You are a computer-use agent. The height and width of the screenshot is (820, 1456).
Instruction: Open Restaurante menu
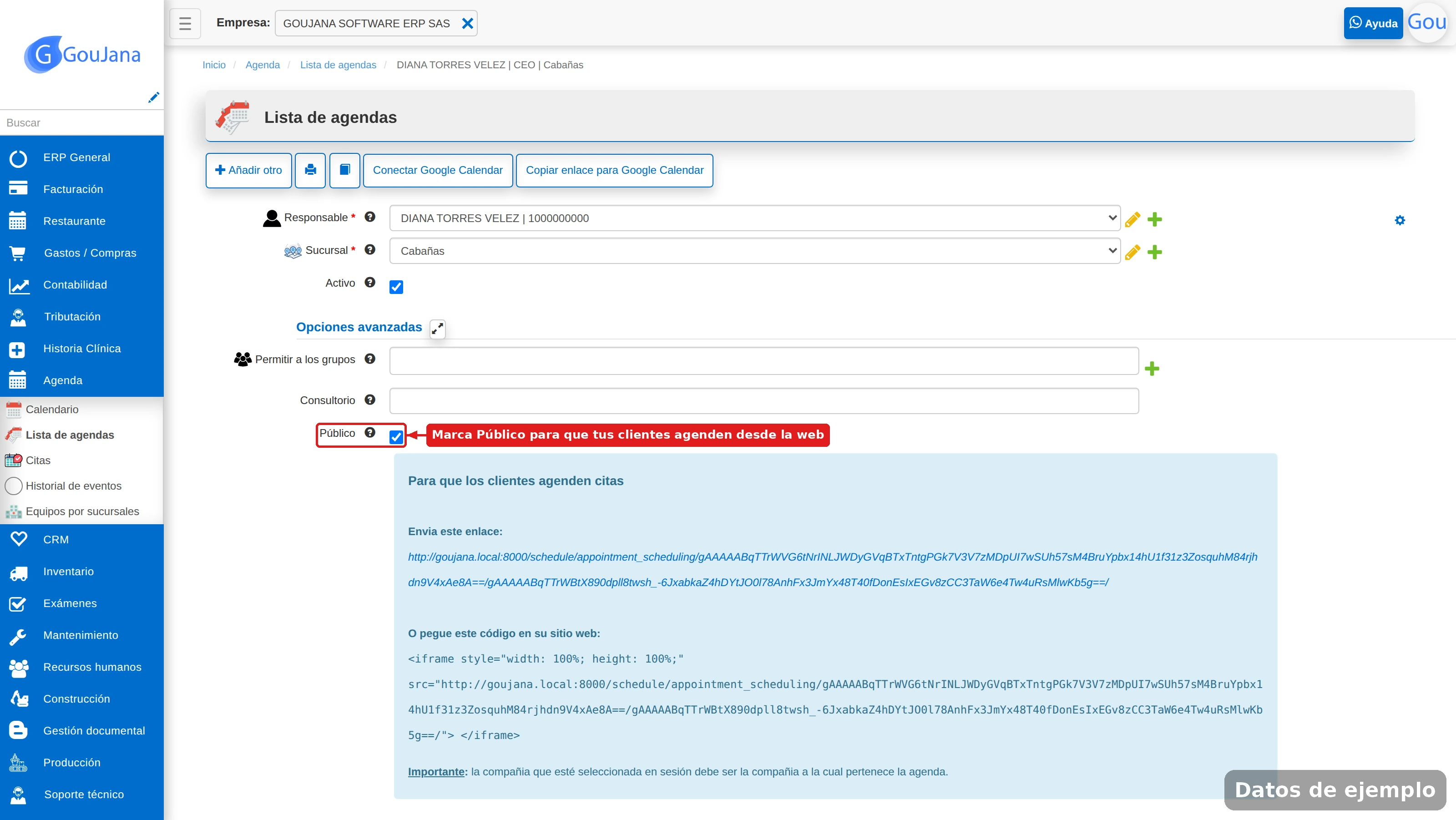click(82, 221)
